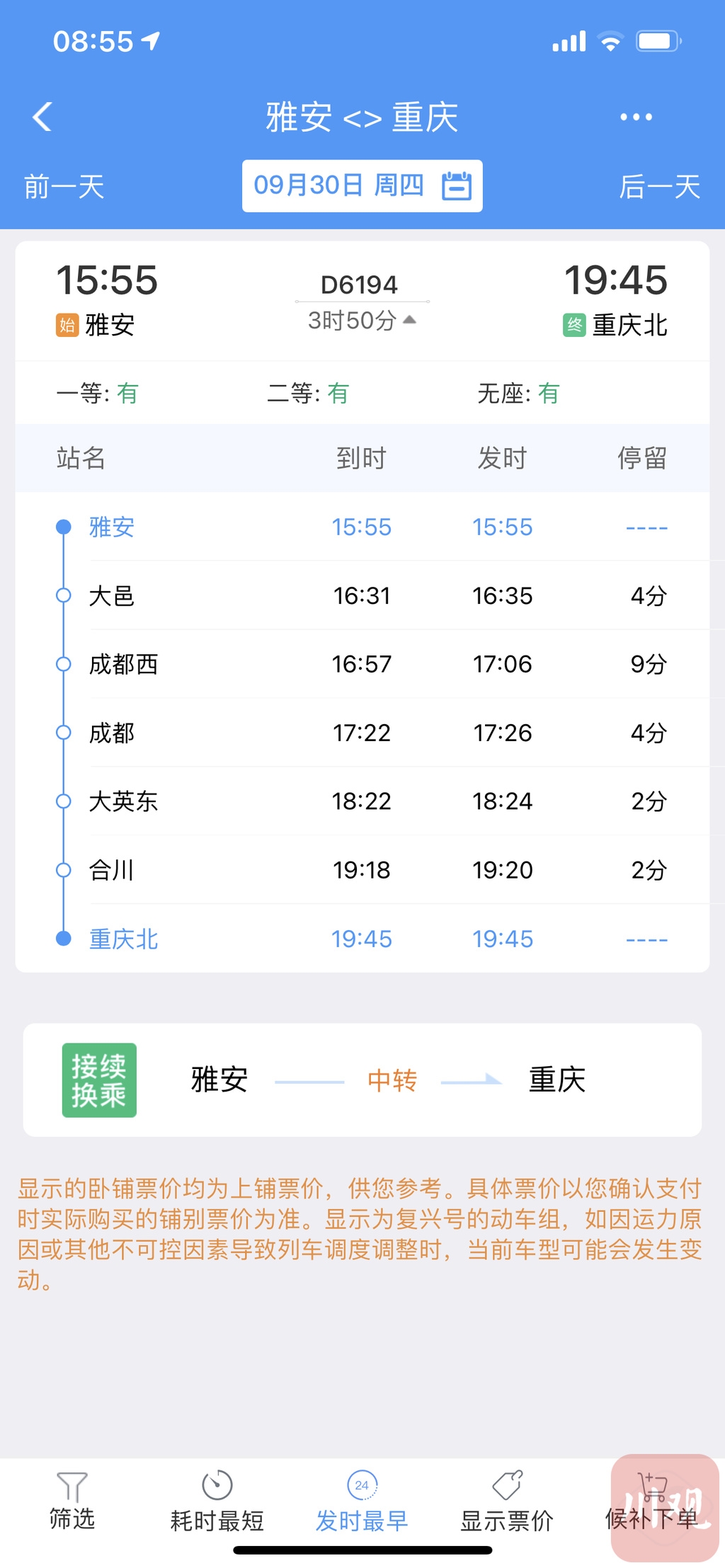Tap the green 接续换乘 transfer badge
725x1568 pixels.
coord(99,1080)
